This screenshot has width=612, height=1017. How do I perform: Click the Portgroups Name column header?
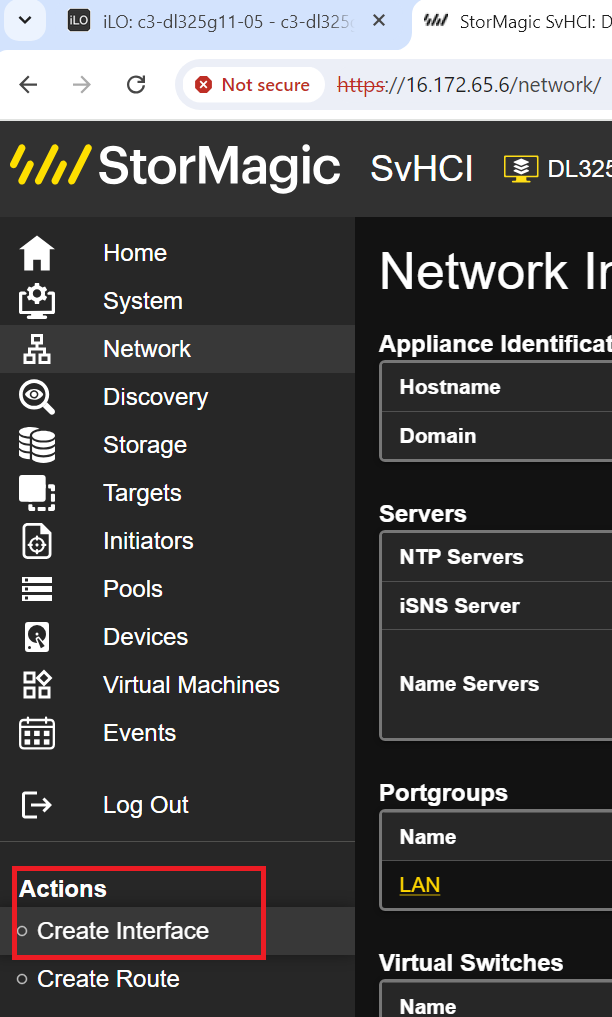point(428,837)
